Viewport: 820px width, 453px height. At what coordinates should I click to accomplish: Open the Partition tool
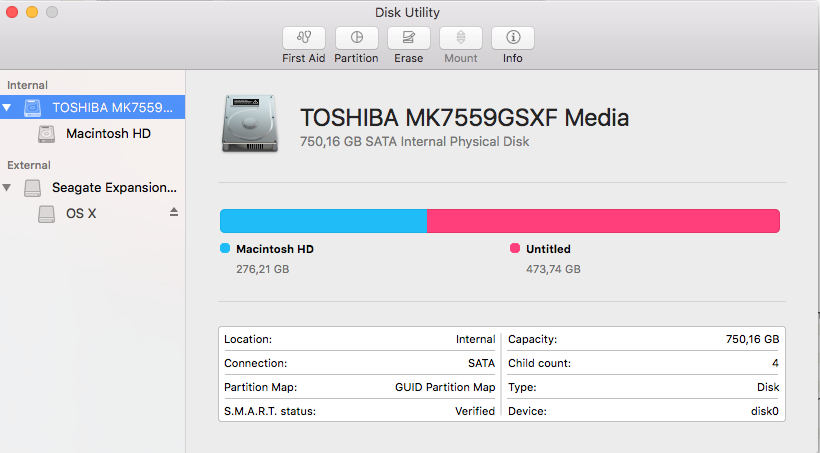point(356,38)
